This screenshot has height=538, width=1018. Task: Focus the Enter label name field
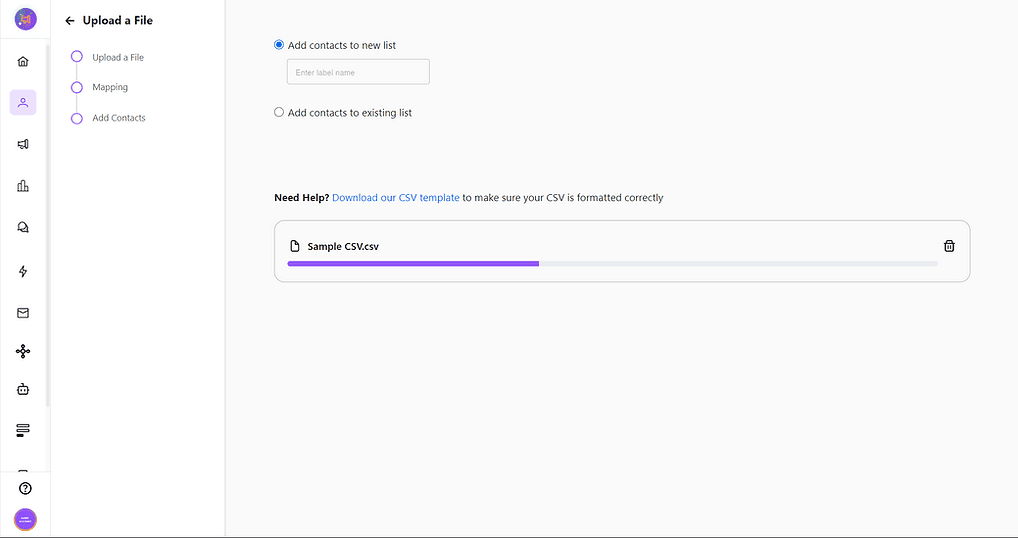pos(358,72)
